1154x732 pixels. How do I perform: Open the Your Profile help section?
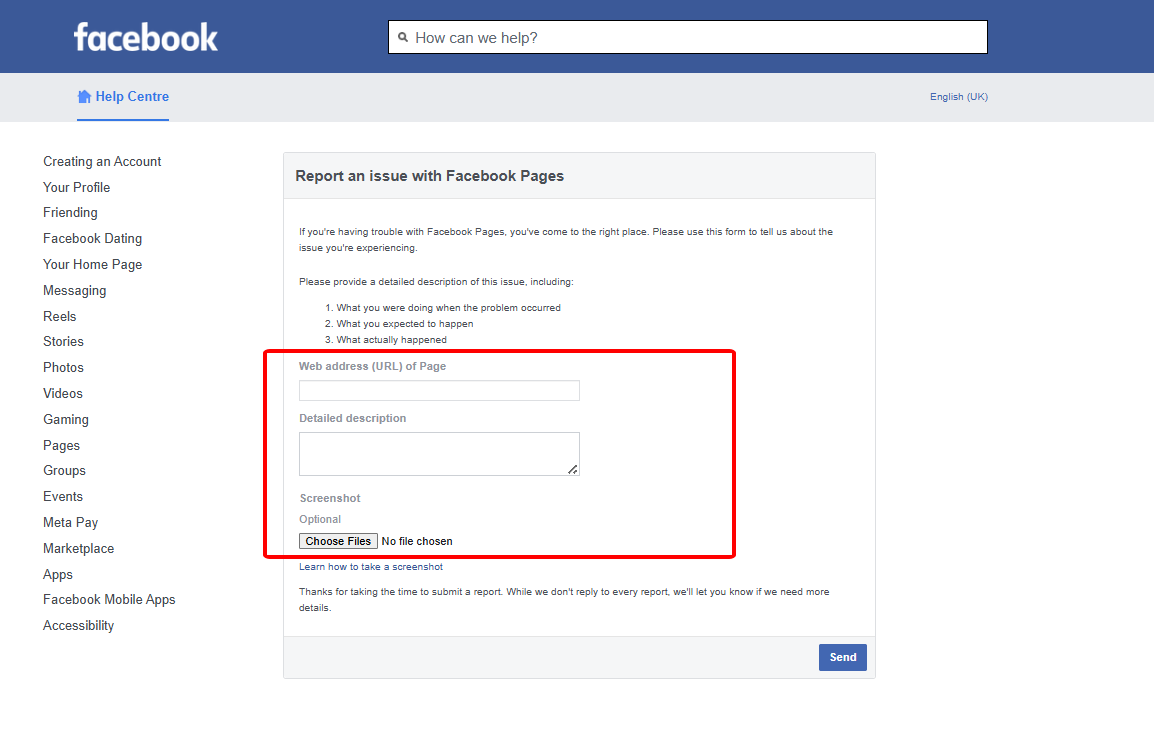coord(76,187)
